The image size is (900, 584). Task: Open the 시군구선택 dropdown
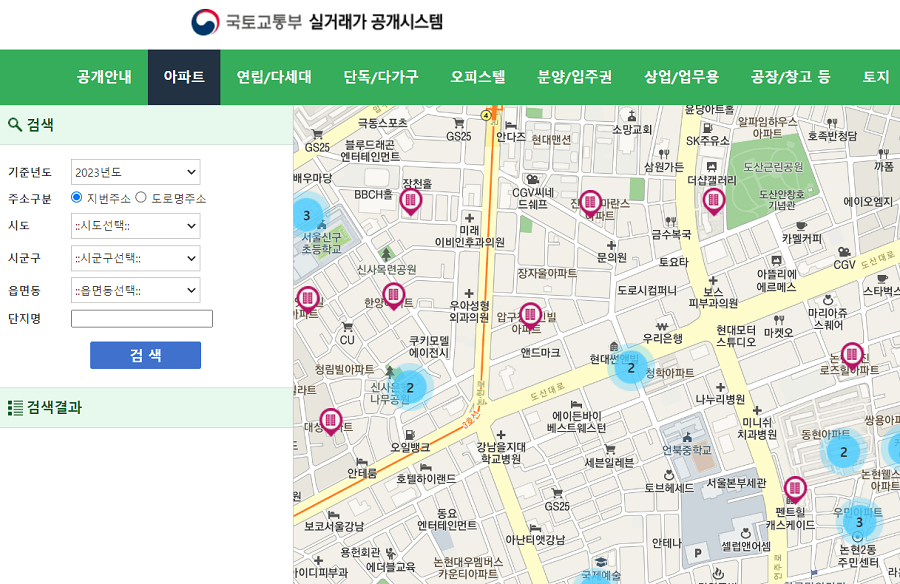click(x=135, y=258)
